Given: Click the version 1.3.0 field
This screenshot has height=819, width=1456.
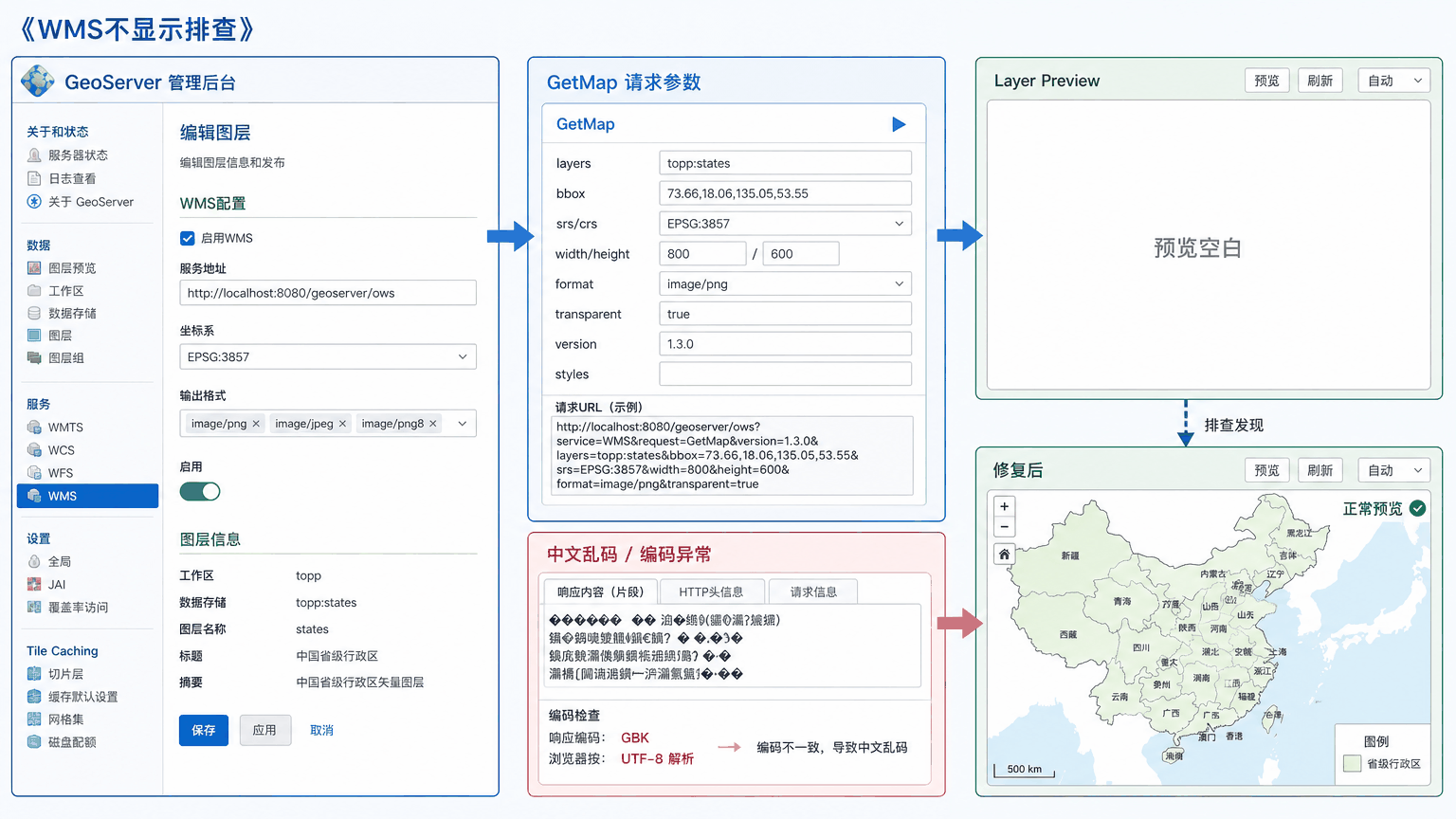Looking at the screenshot, I should [x=785, y=344].
